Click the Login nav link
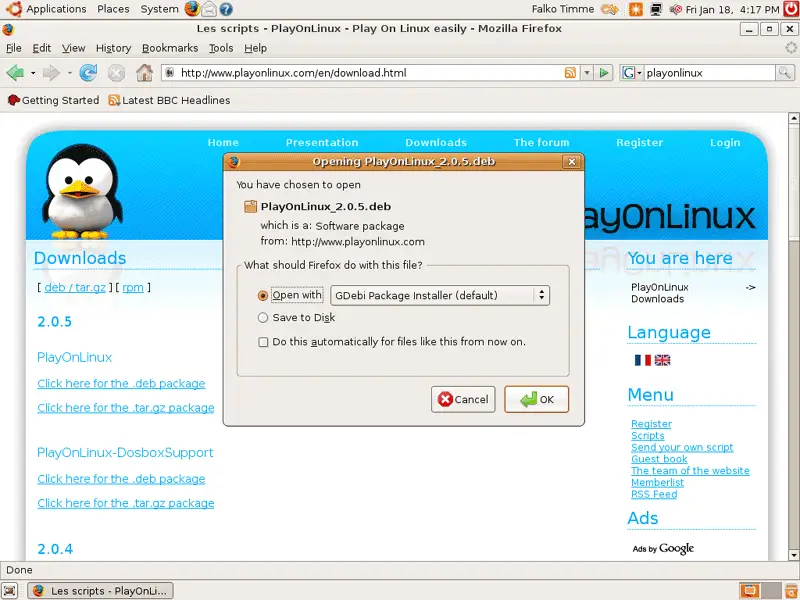Image resolution: width=800 pixels, height=600 pixels. pos(725,143)
